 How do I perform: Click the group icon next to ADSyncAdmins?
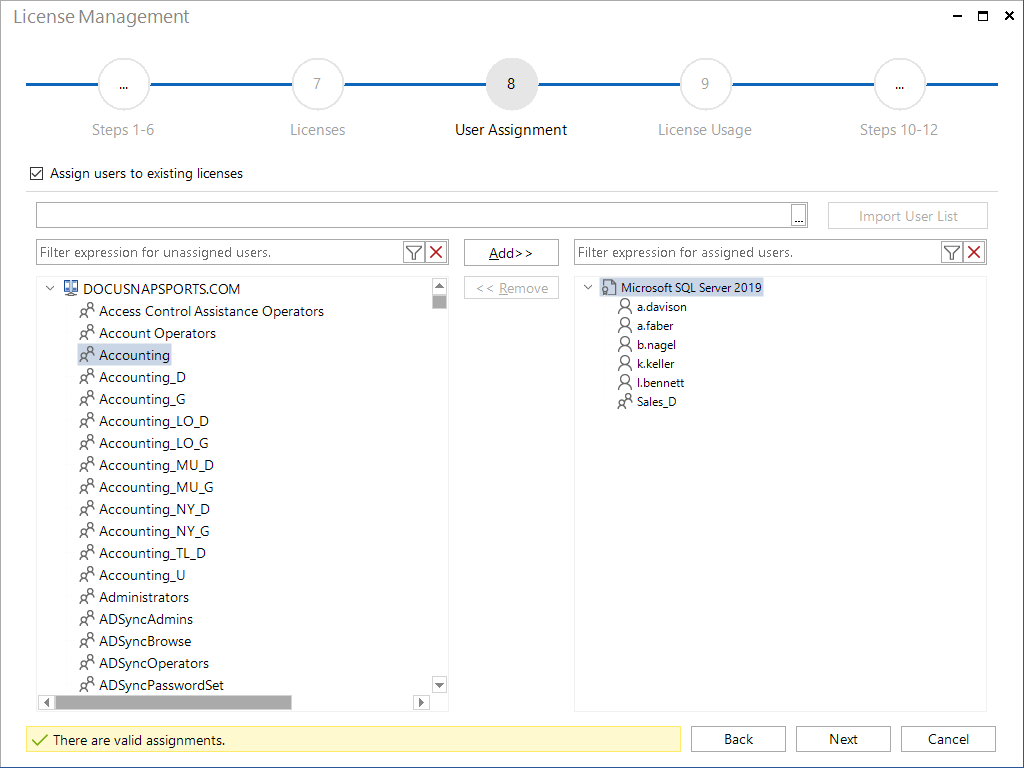[87, 619]
